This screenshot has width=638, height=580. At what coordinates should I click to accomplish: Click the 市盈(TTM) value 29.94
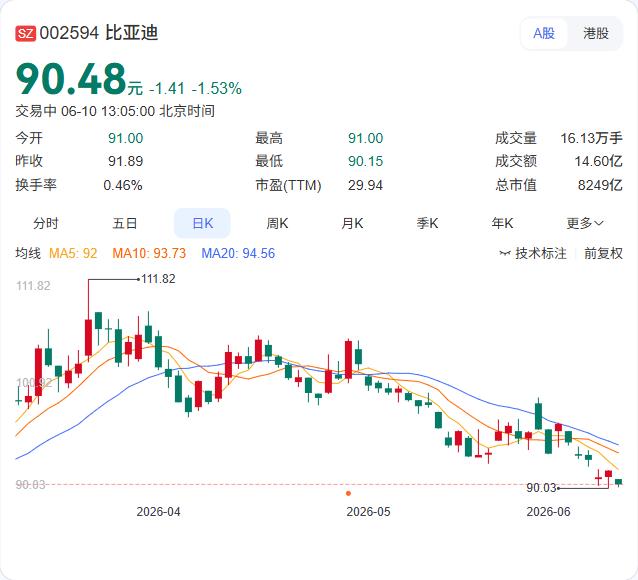tap(365, 185)
